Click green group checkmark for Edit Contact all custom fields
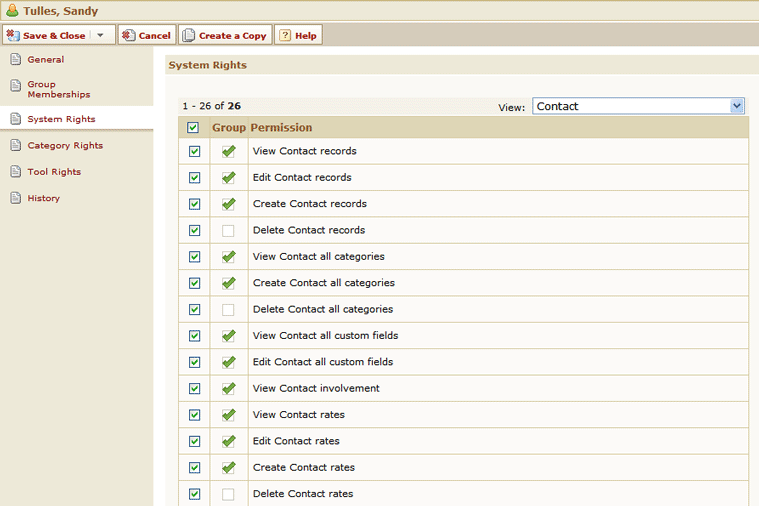Image resolution: width=759 pixels, height=506 pixels. 229,362
